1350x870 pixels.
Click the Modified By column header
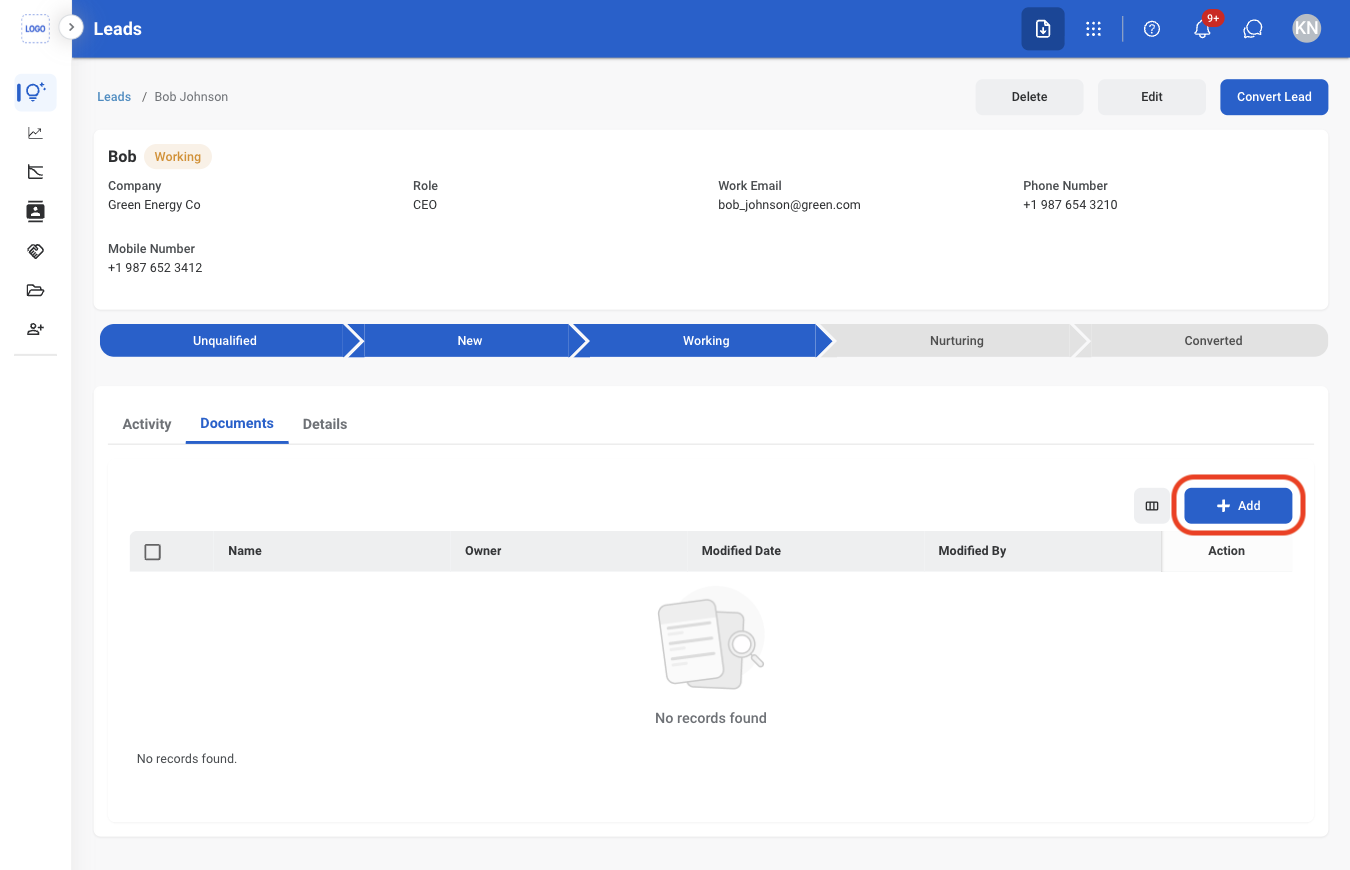(x=972, y=551)
